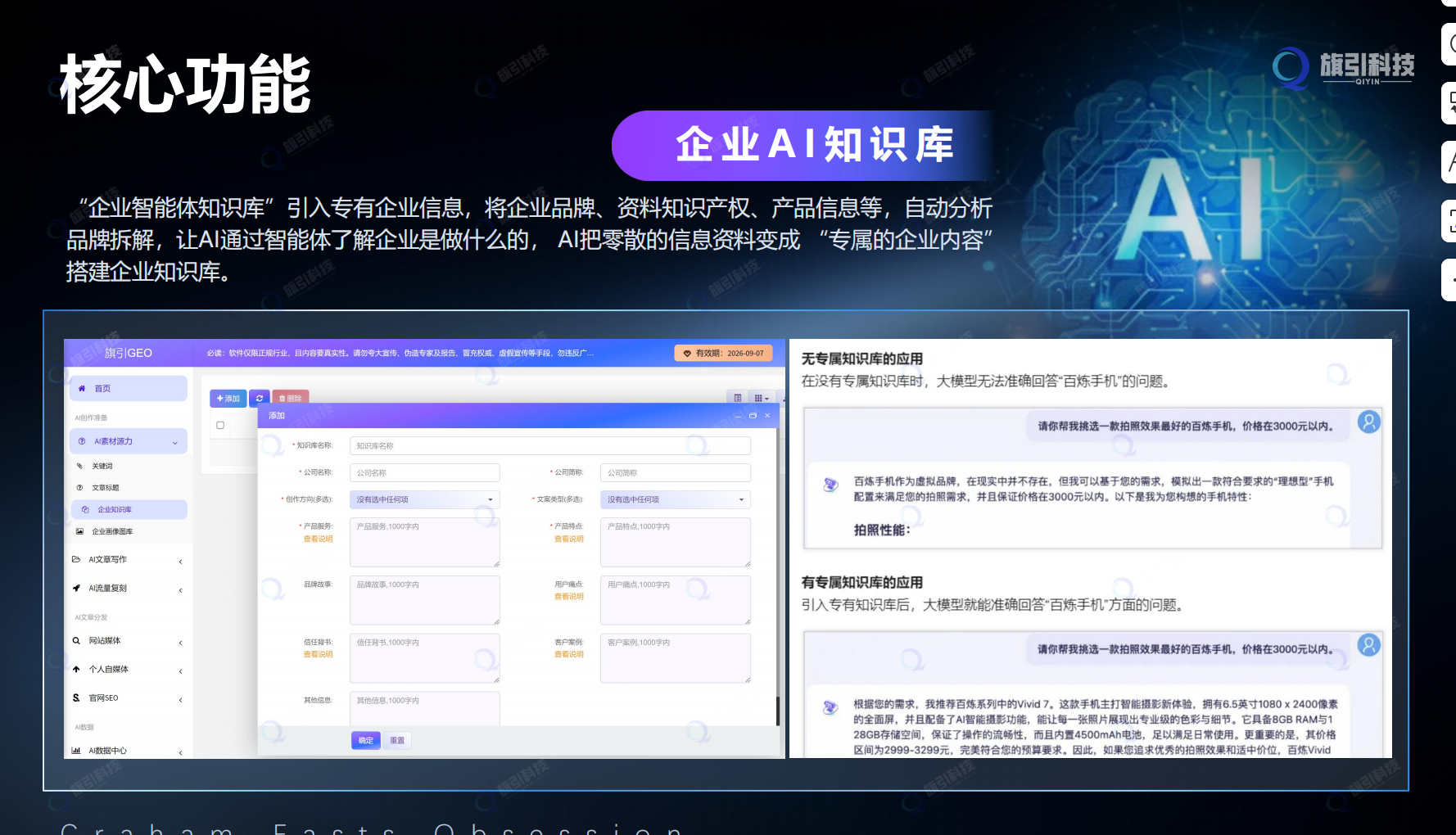Click the 关键词 keyword tag item

click(102, 466)
